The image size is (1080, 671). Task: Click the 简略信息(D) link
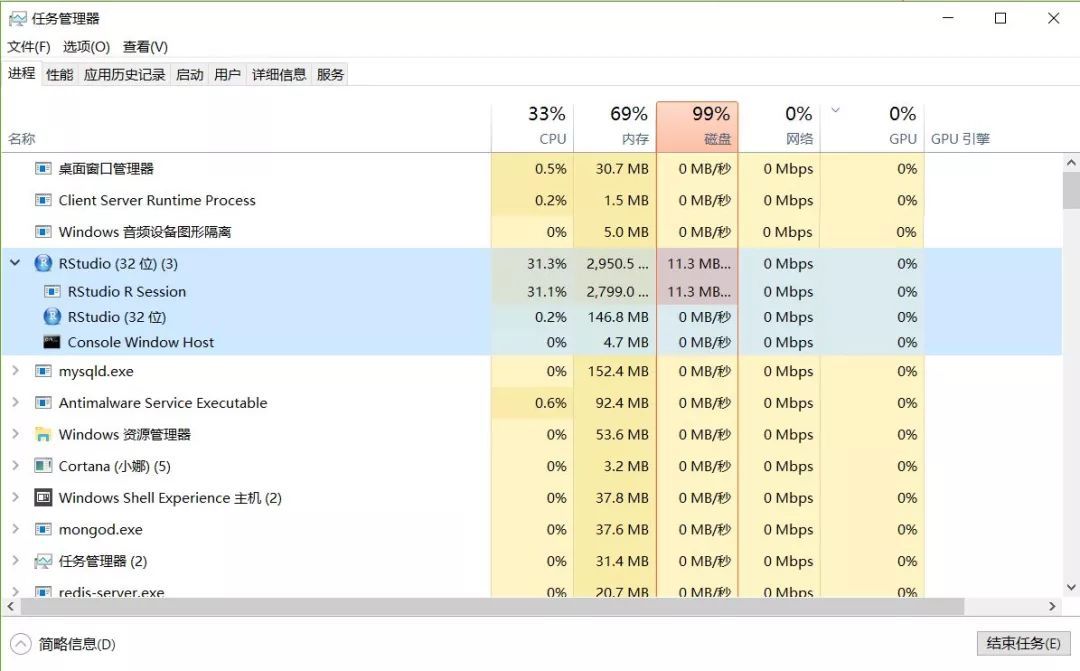[77, 644]
